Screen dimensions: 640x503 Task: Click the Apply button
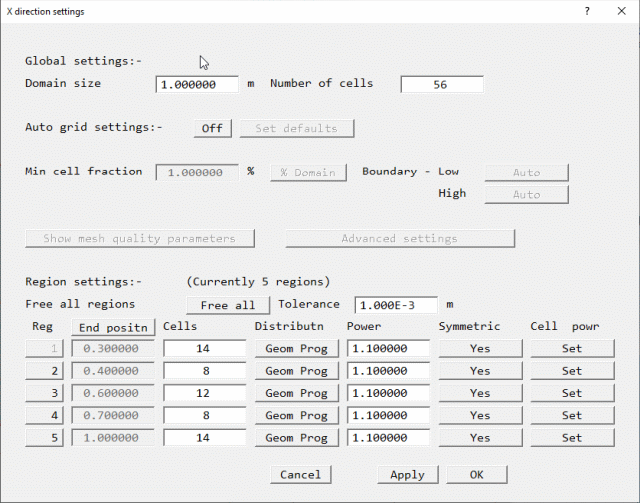point(407,474)
